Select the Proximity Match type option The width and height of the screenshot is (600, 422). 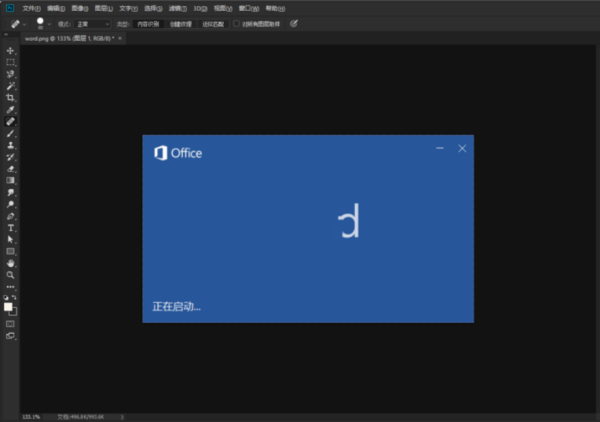point(213,24)
